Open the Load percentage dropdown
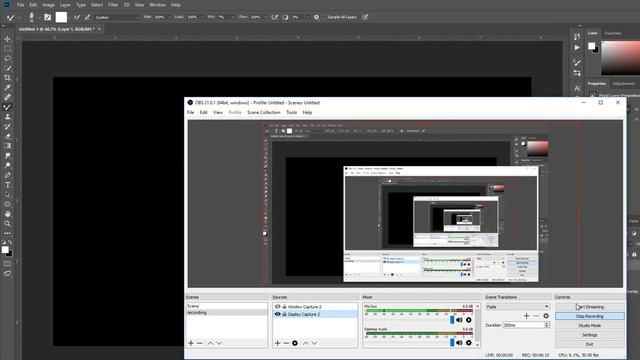The image size is (640, 360). tap(202, 17)
